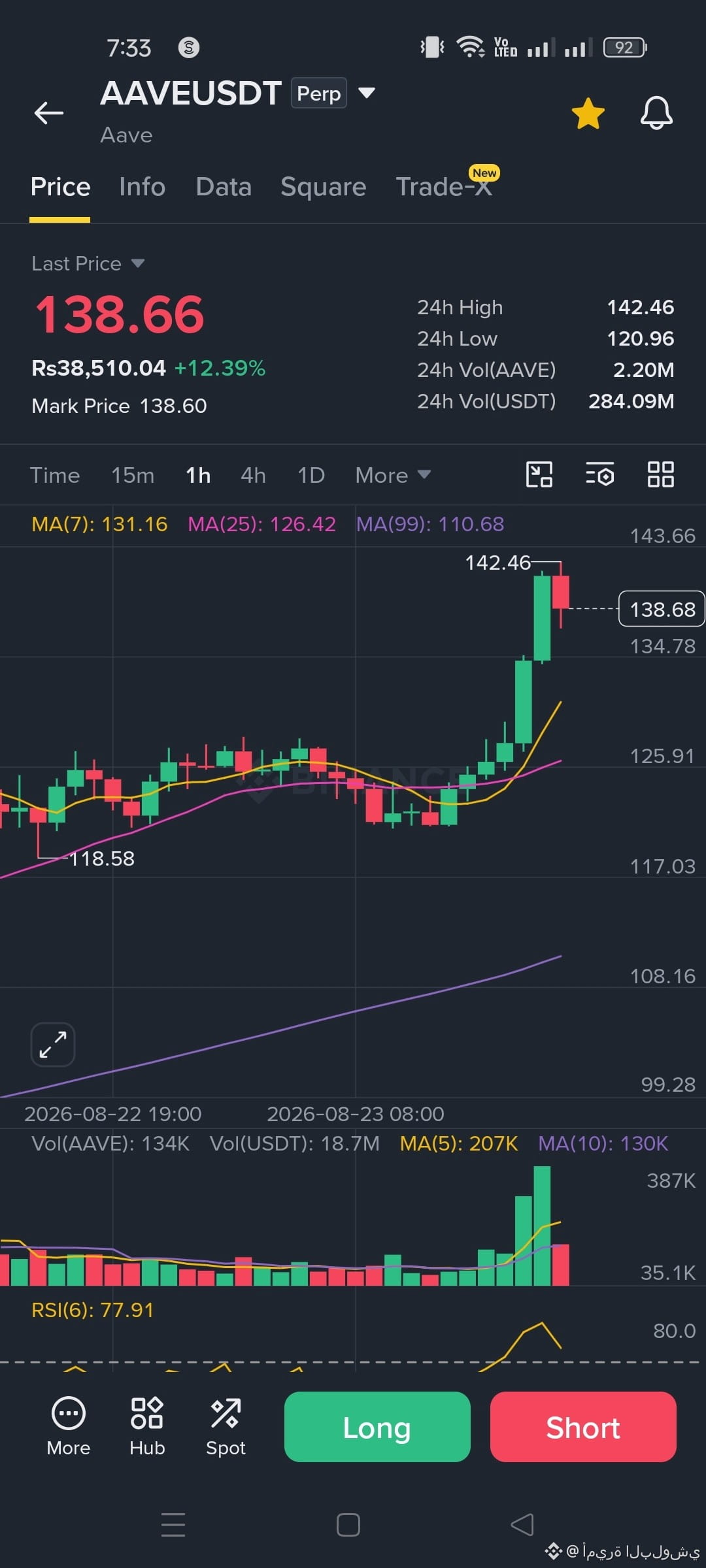
Task: Tap the MA(25) 126.42 indicator label
Action: [261, 524]
